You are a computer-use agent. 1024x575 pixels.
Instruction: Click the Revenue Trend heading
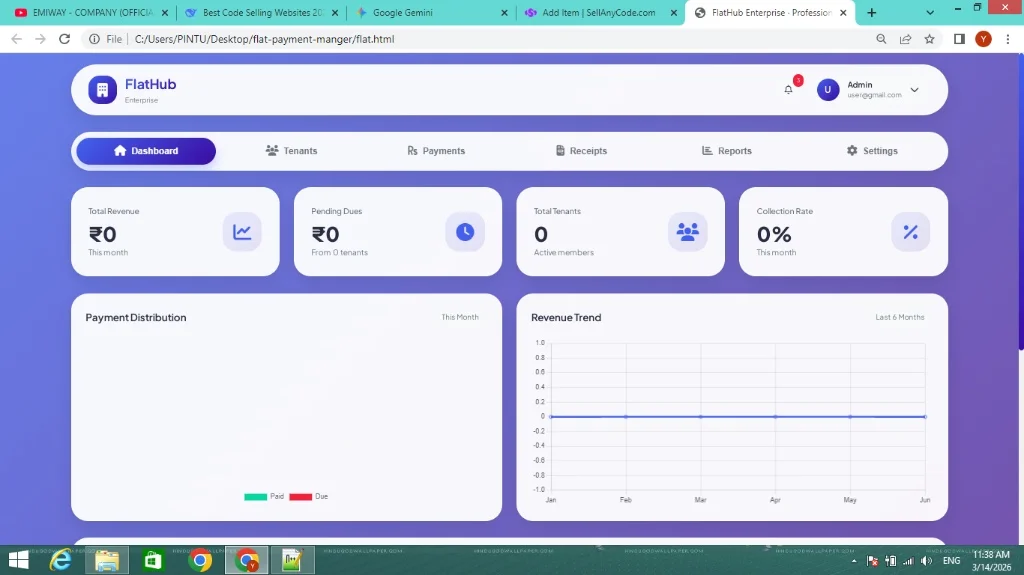(x=566, y=318)
